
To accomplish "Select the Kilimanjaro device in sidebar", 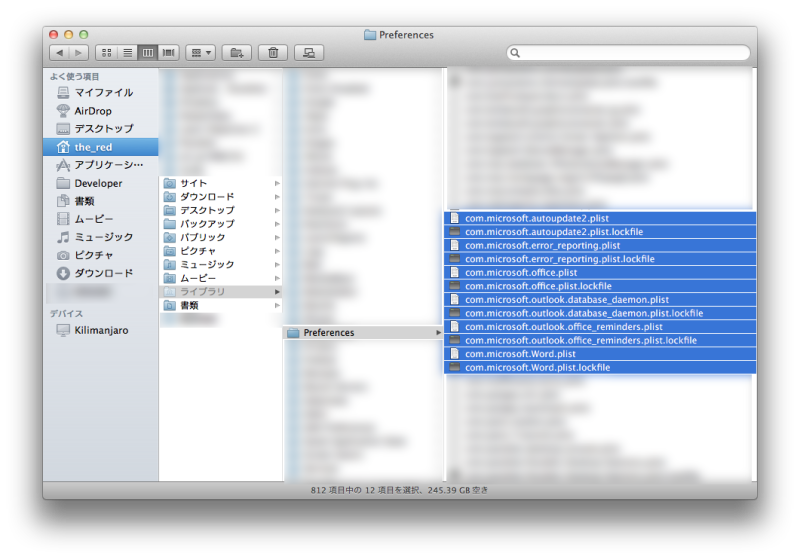I will pos(101,330).
